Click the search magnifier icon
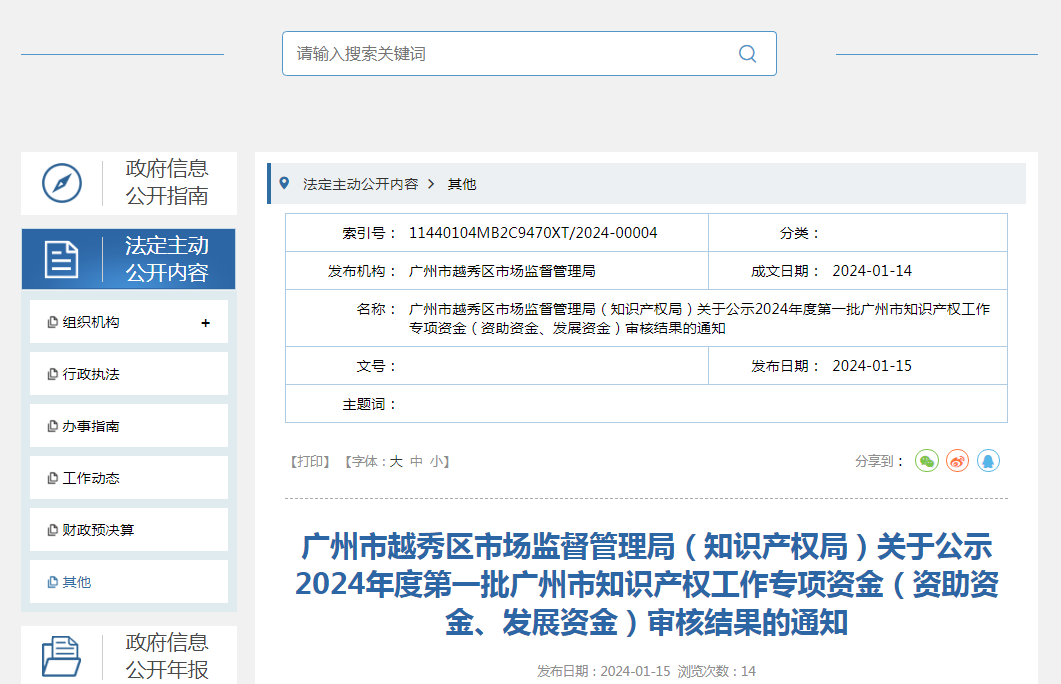The height and width of the screenshot is (684, 1061). click(747, 54)
